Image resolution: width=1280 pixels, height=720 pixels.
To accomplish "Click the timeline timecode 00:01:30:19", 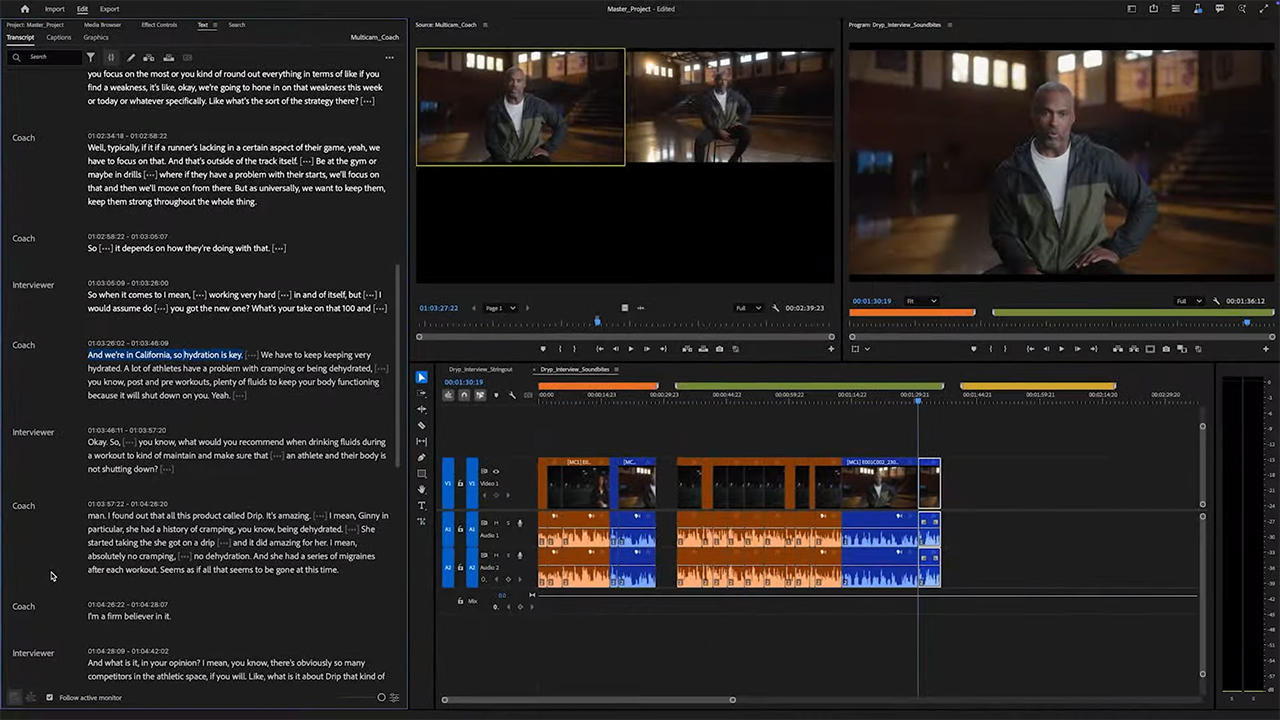I will point(463,382).
